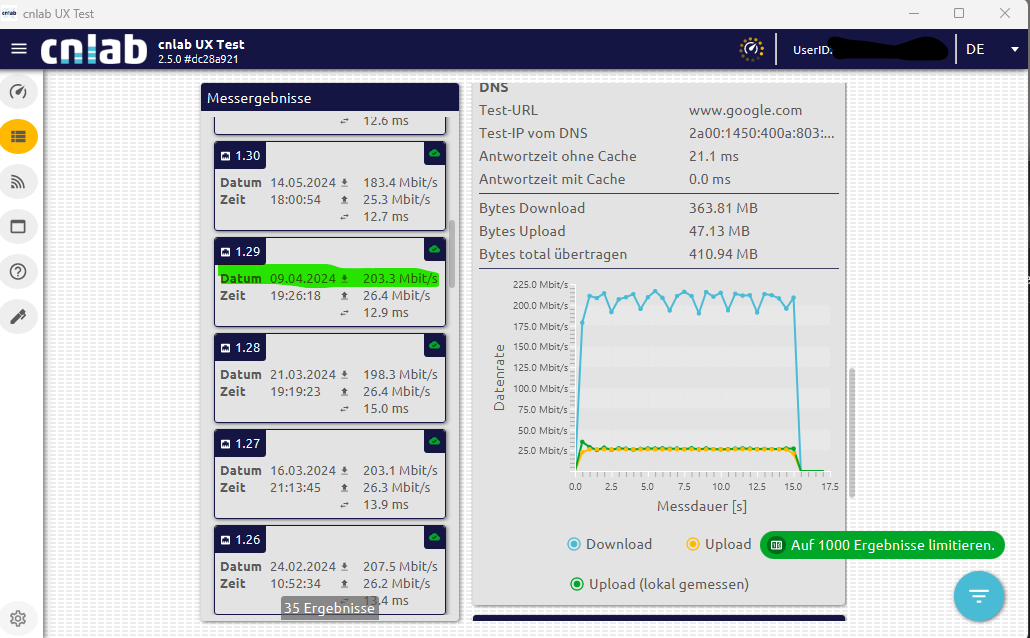The image size is (1030, 638).
Task: Select the results list icon in sidebar
Action: (x=18, y=136)
